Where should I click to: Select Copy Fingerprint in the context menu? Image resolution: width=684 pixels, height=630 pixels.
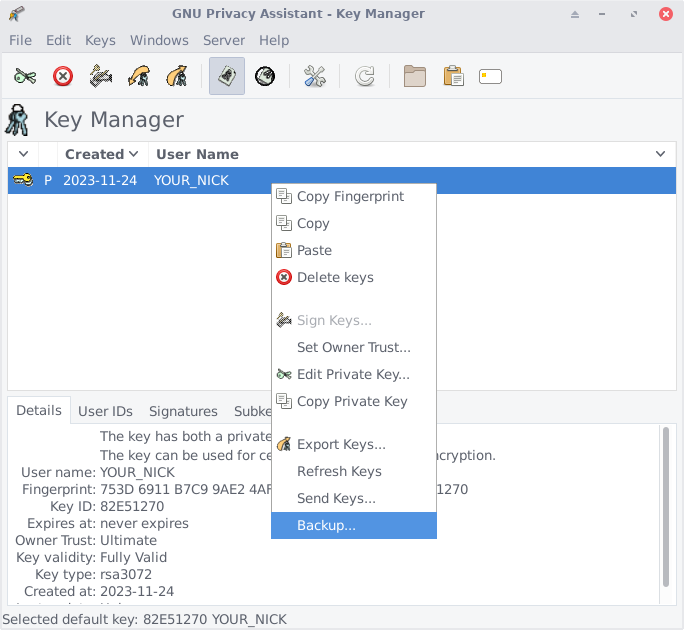[350, 196]
